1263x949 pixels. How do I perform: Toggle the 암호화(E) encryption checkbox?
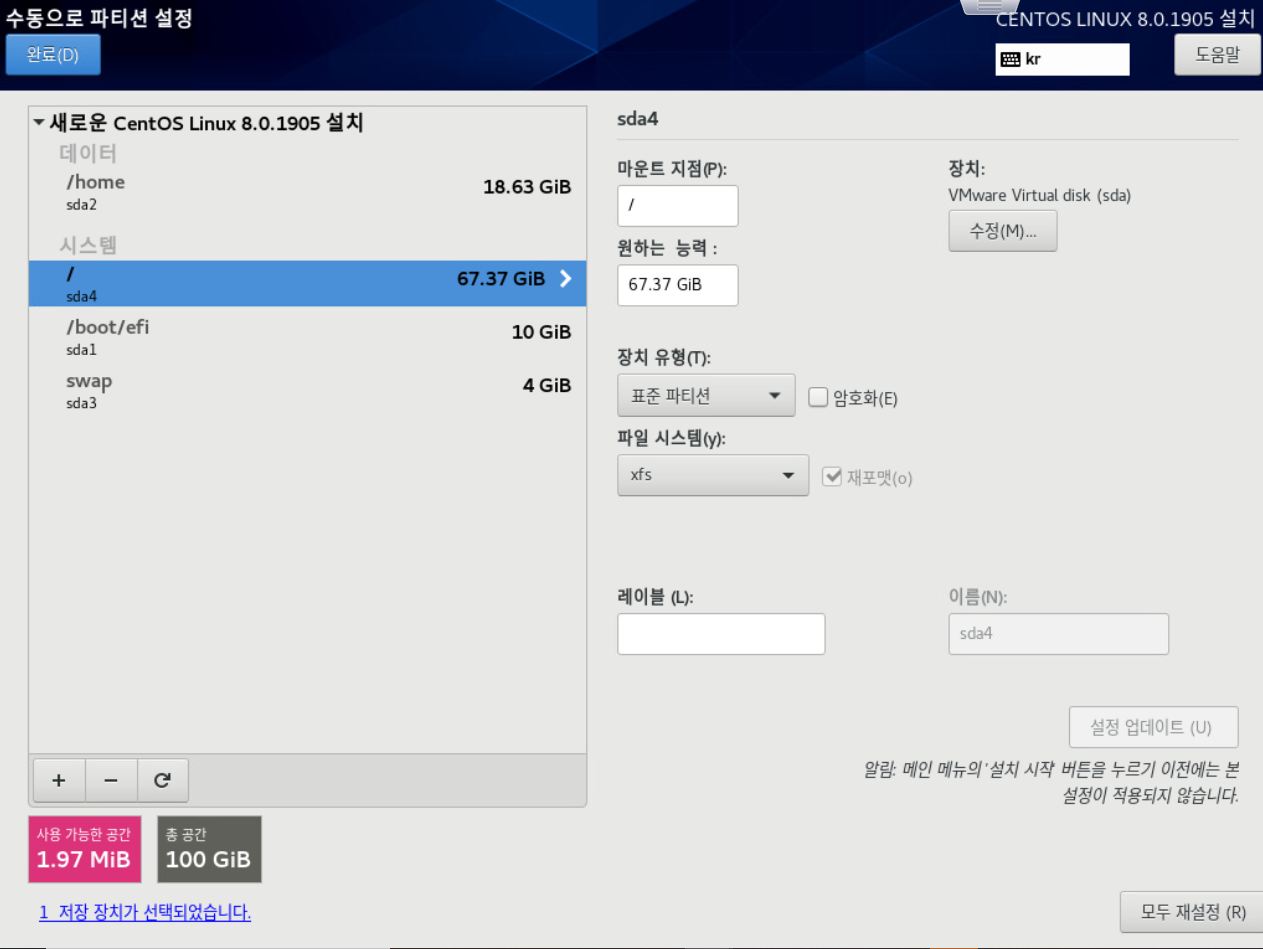pyautogui.click(x=818, y=397)
